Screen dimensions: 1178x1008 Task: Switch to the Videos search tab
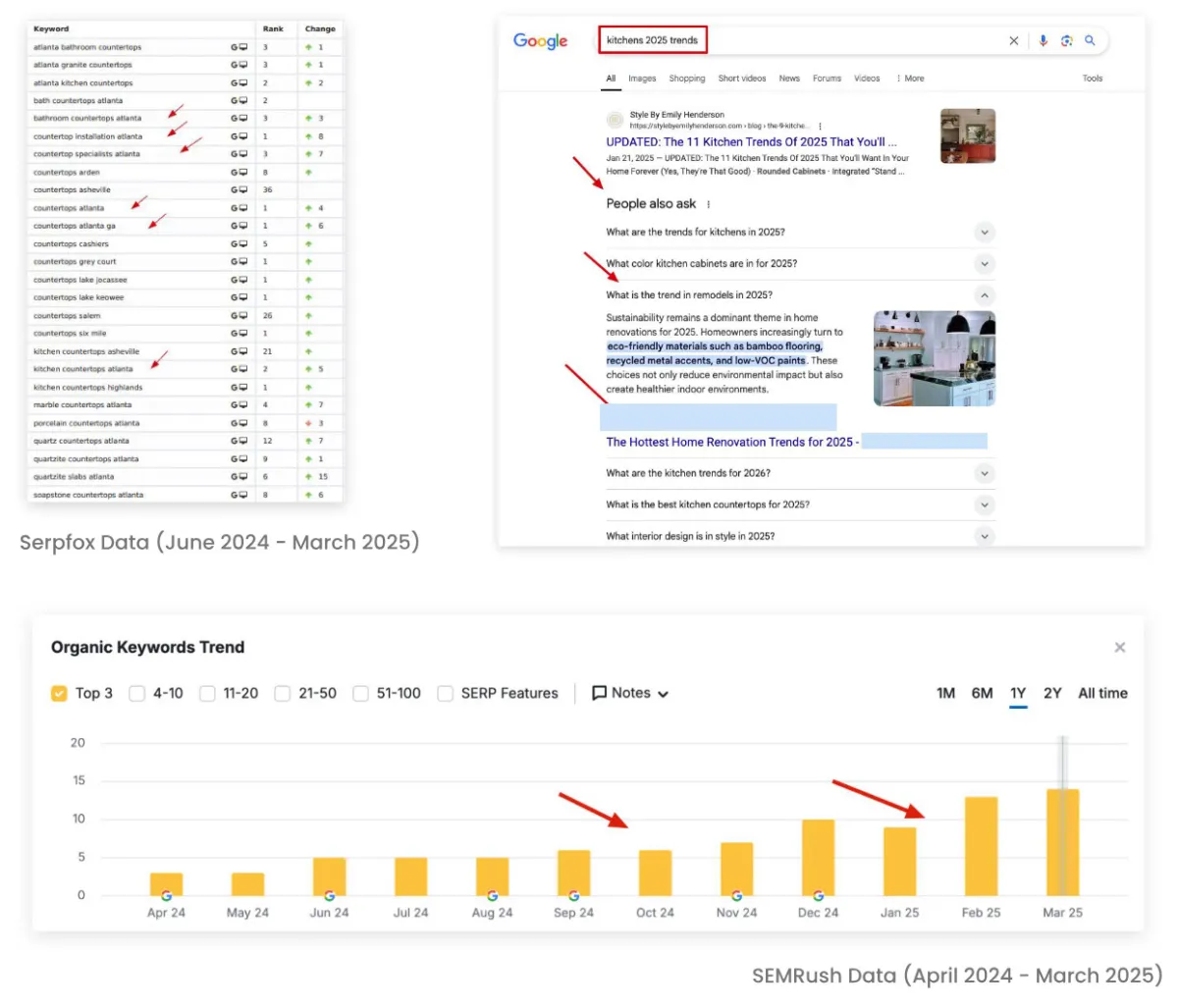[x=867, y=79]
